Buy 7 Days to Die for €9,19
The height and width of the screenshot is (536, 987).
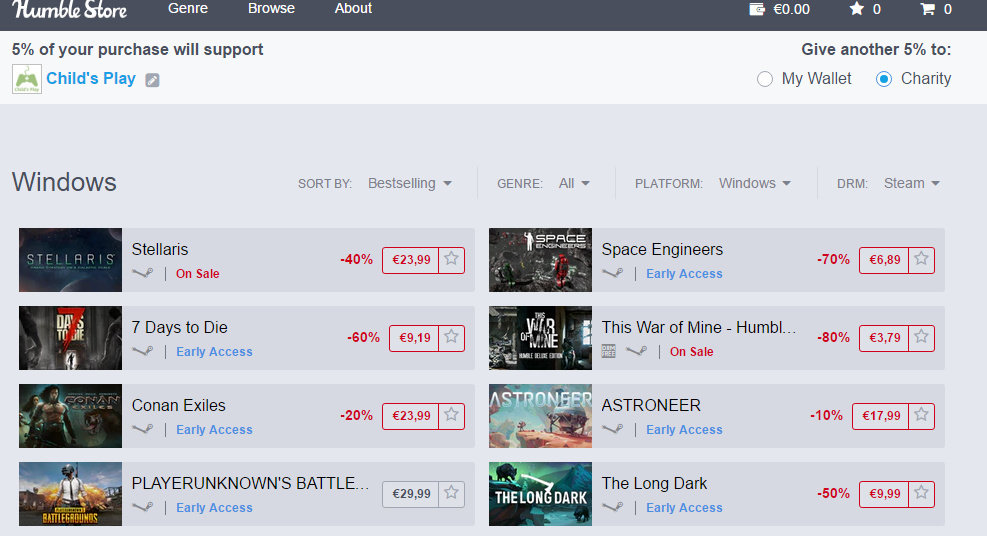coord(414,337)
